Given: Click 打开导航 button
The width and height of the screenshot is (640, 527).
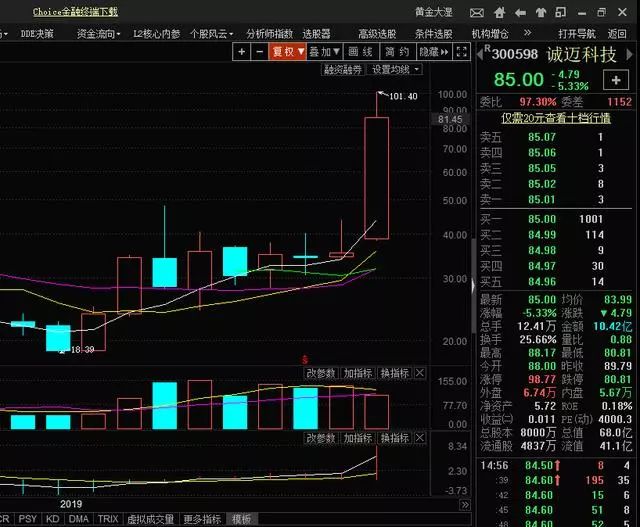Looking at the screenshot, I should click(577, 34).
